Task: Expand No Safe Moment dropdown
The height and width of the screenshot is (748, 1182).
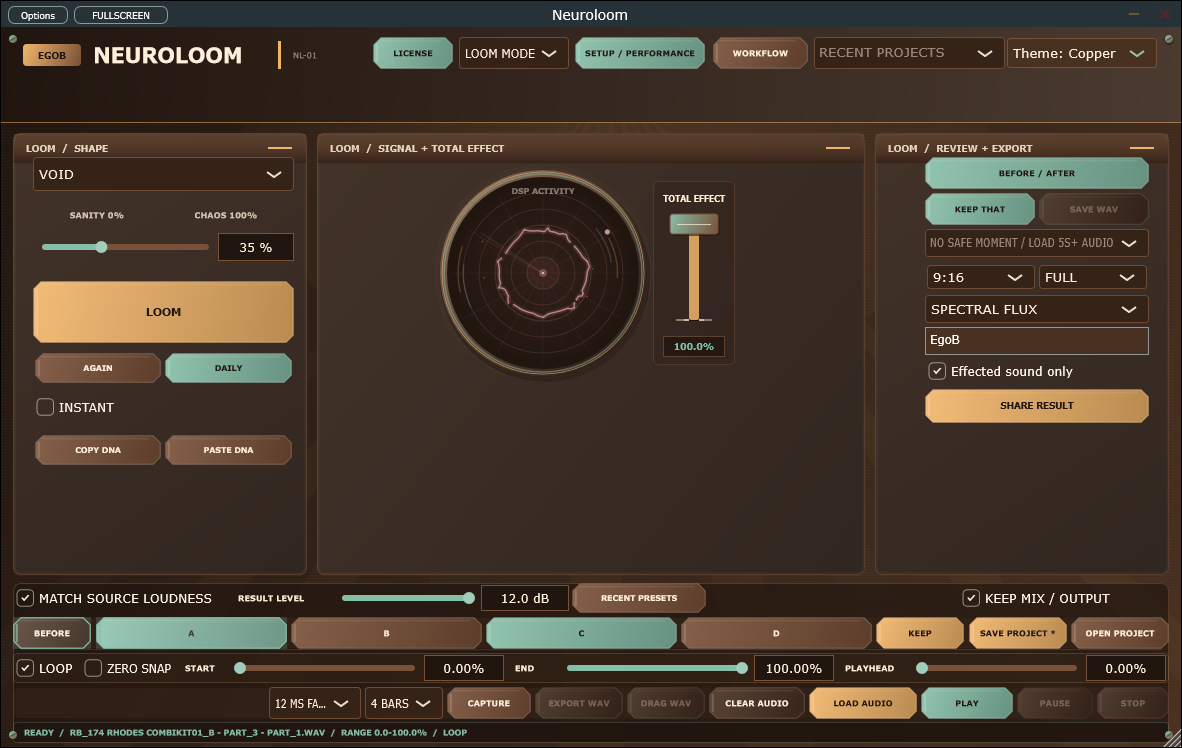Action: (x=1037, y=243)
